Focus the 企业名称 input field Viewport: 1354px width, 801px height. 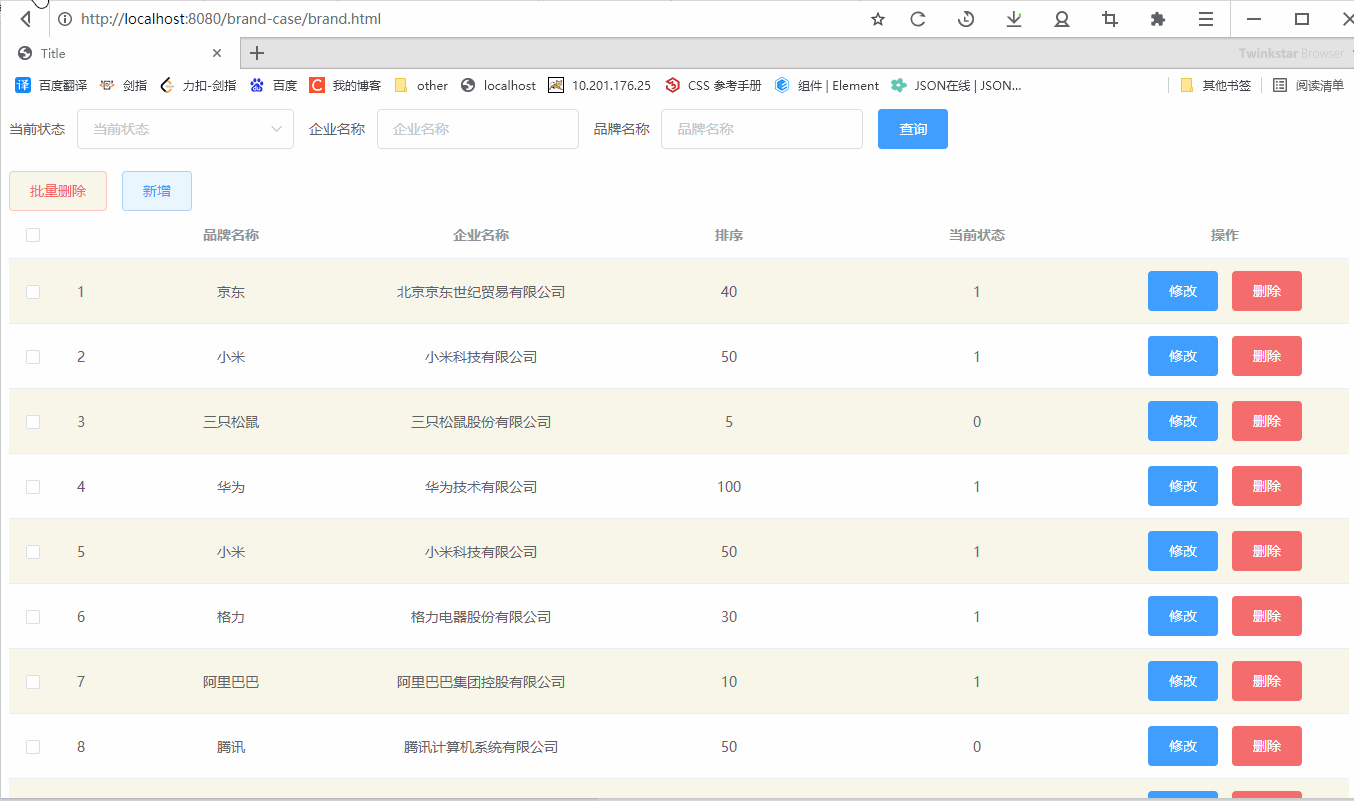(x=477, y=129)
